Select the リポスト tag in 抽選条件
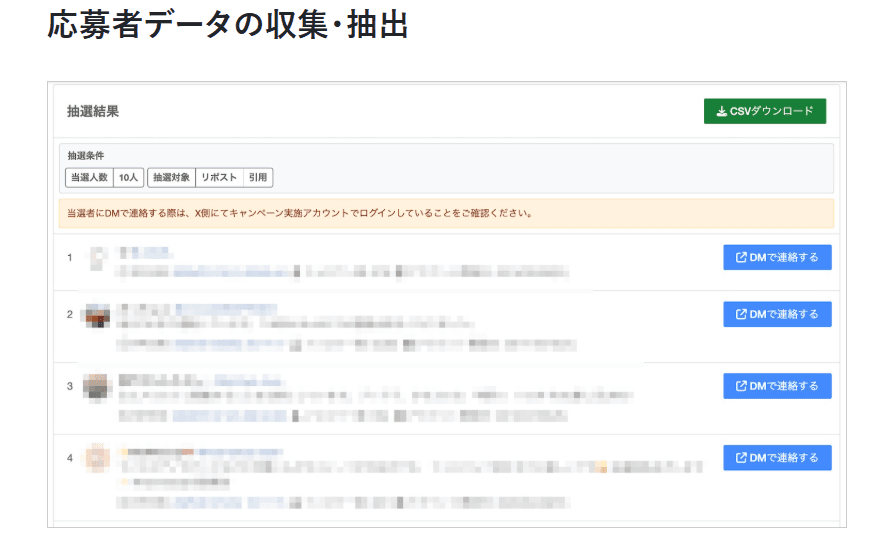The image size is (880, 546). click(x=219, y=178)
